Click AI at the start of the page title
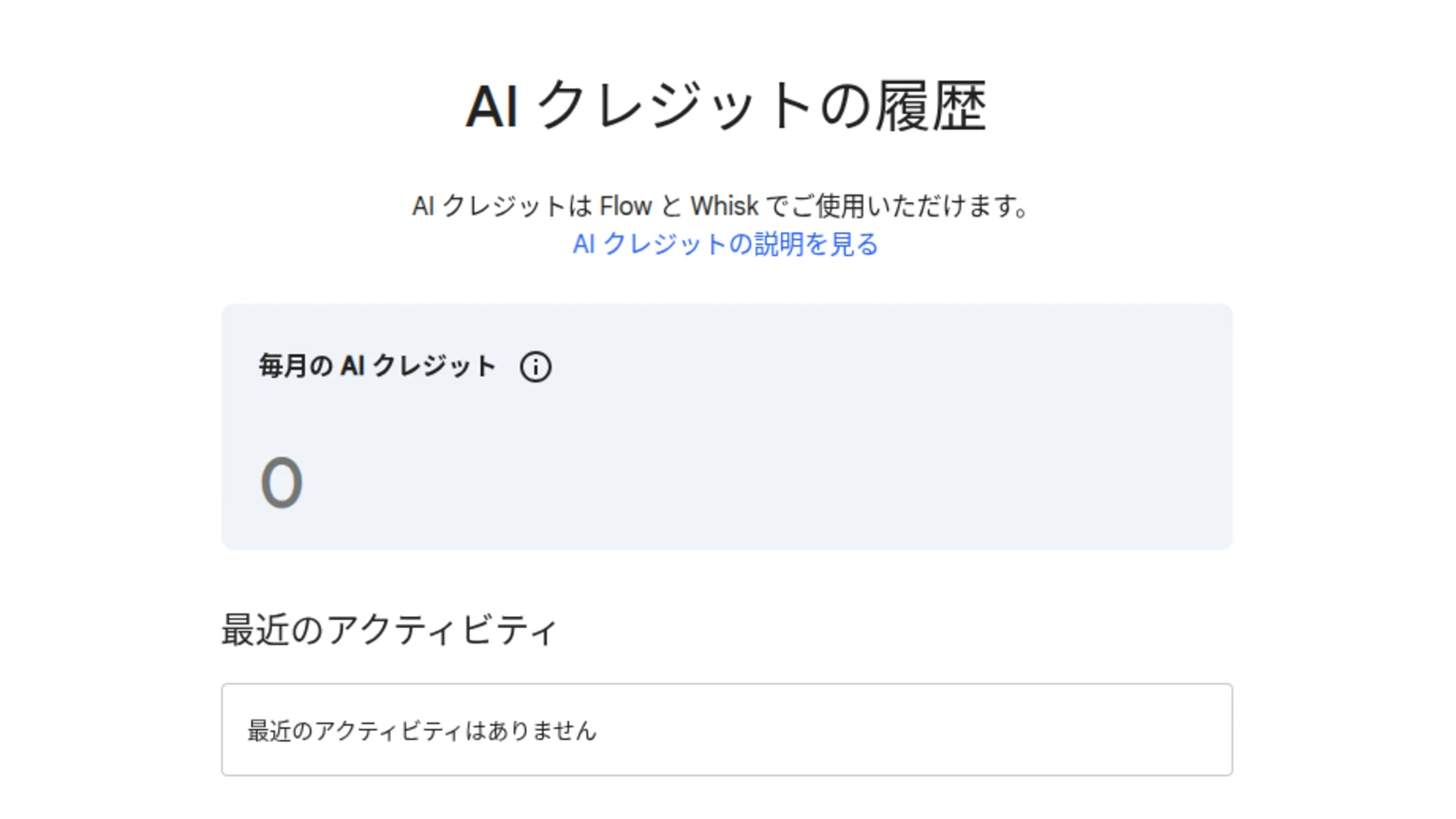This screenshot has width=1456, height=819. (492, 106)
